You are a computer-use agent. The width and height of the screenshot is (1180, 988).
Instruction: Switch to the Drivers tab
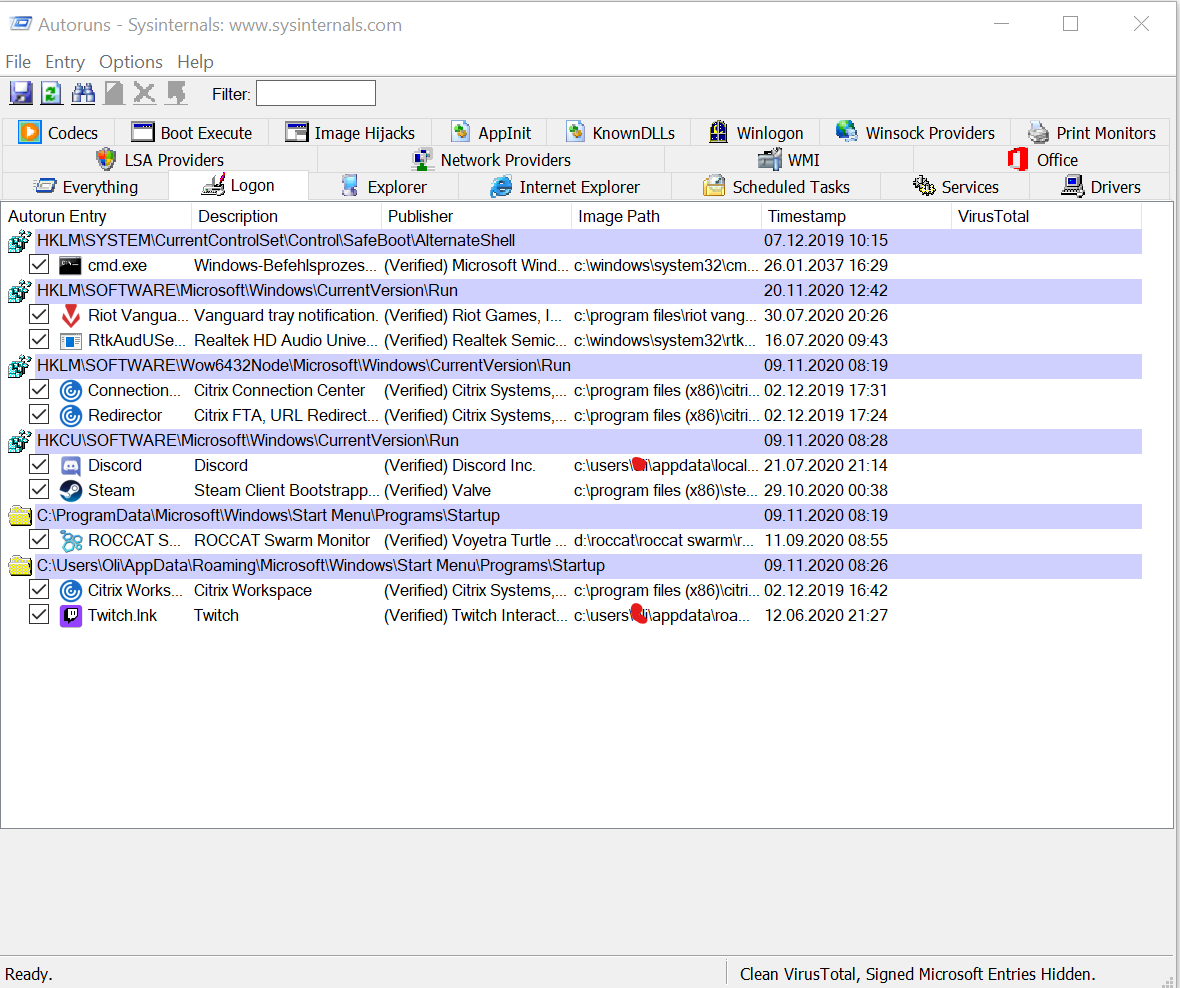point(1100,187)
